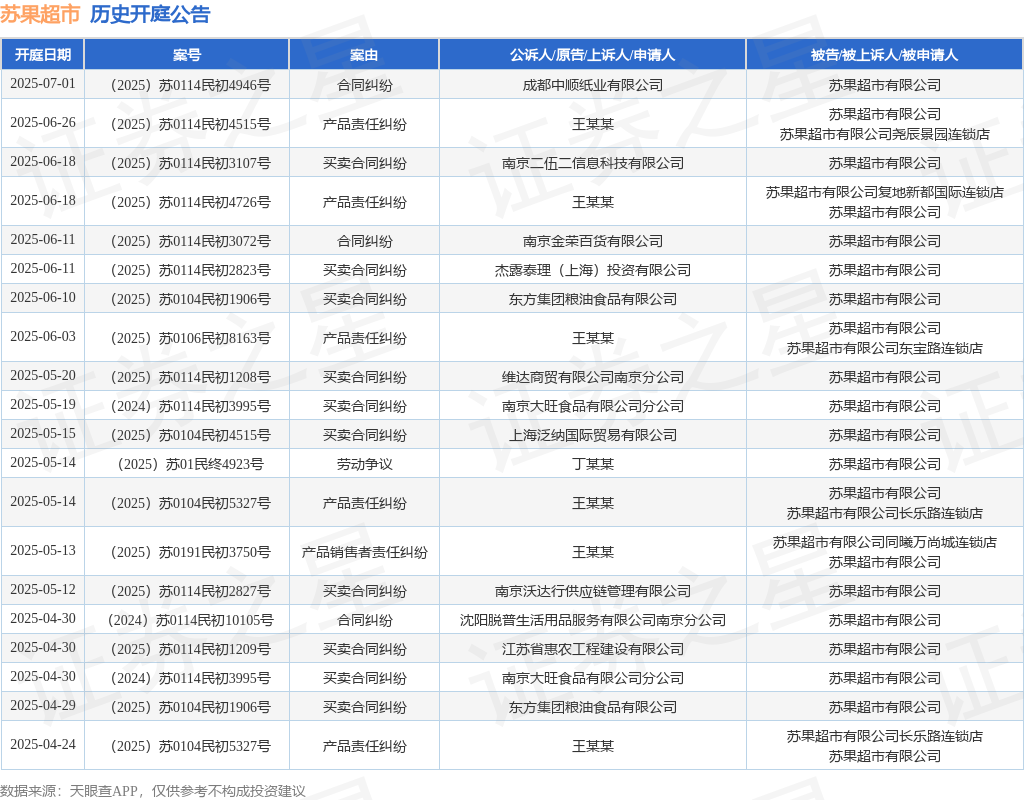
Task: Click the 劳动争议 case cause cell
Action: [x=364, y=464]
